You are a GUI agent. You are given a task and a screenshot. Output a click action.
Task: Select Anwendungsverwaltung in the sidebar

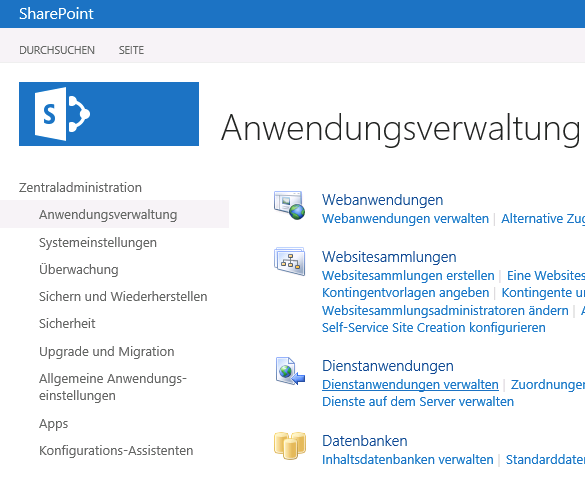(108, 215)
